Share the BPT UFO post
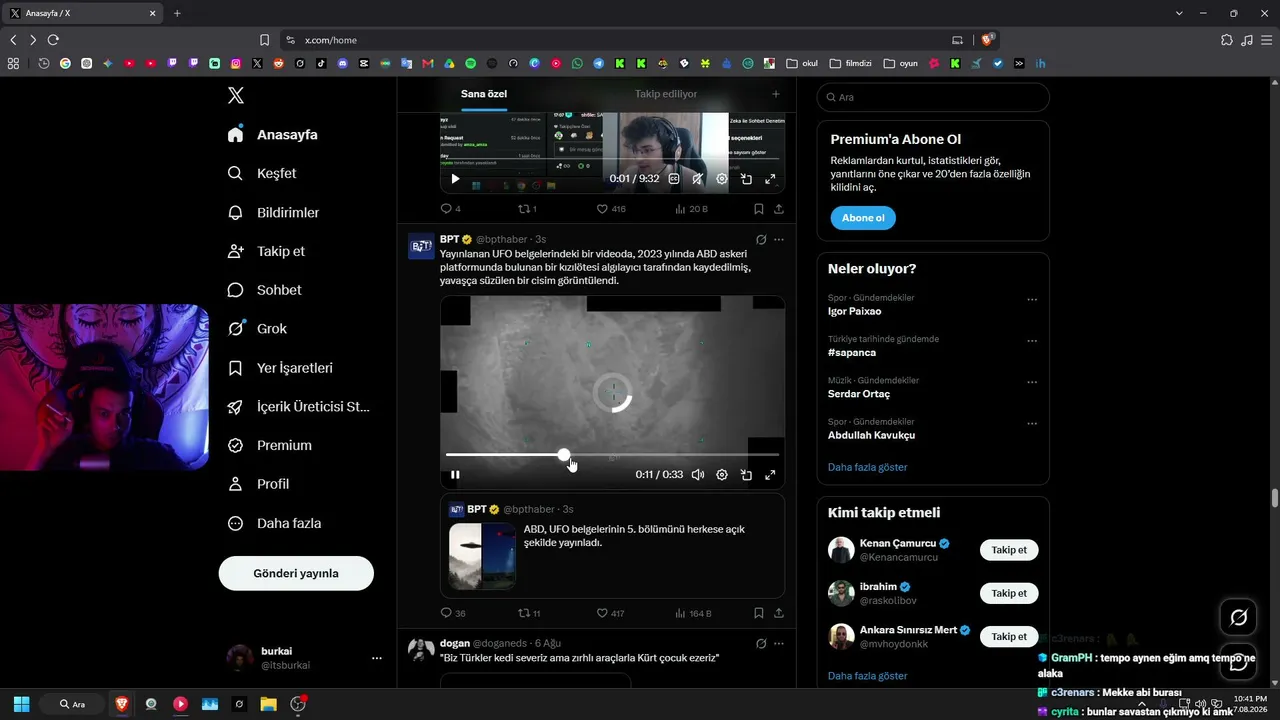 [779, 613]
